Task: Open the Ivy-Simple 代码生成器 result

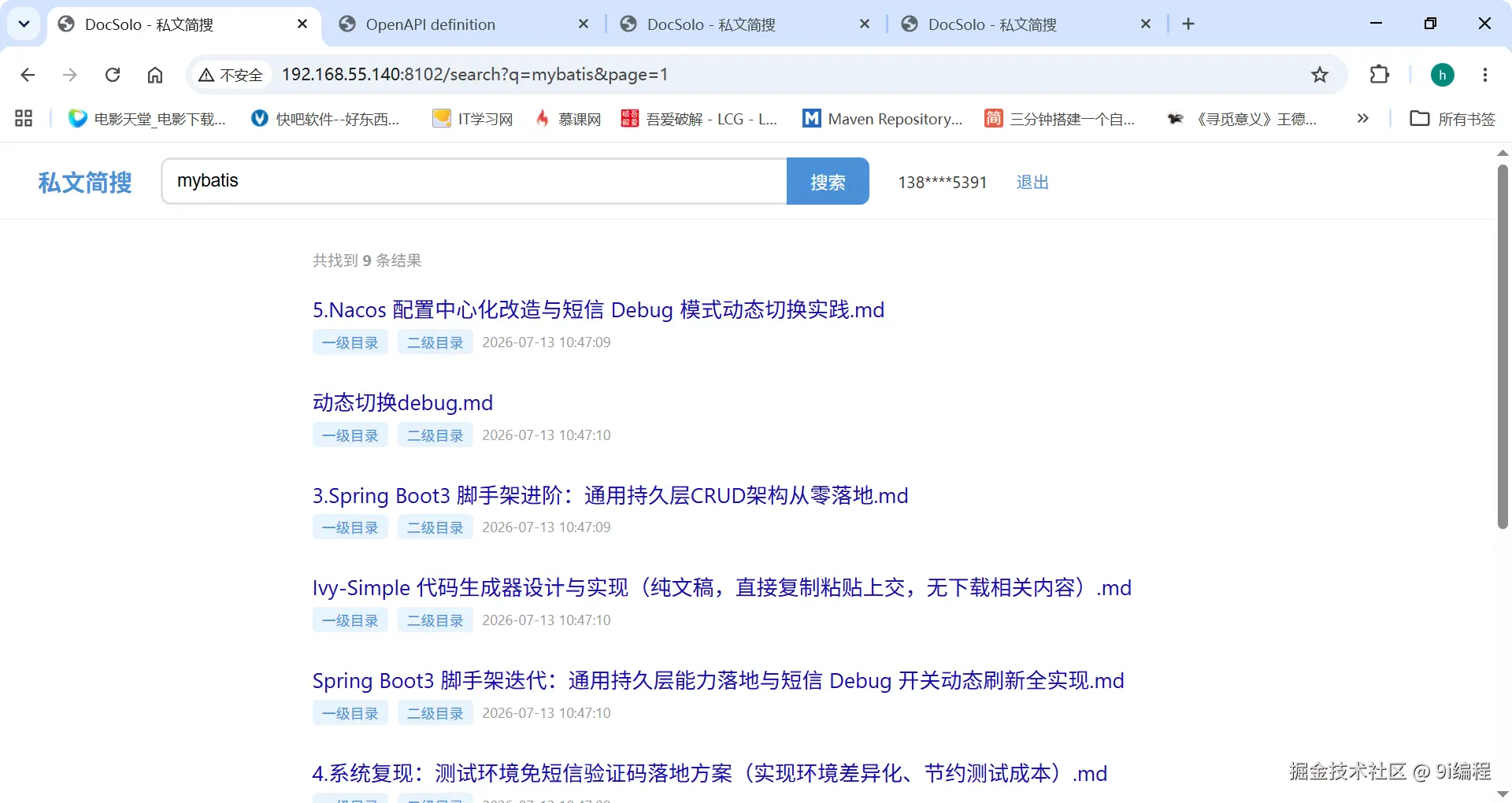Action: click(x=722, y=587)
